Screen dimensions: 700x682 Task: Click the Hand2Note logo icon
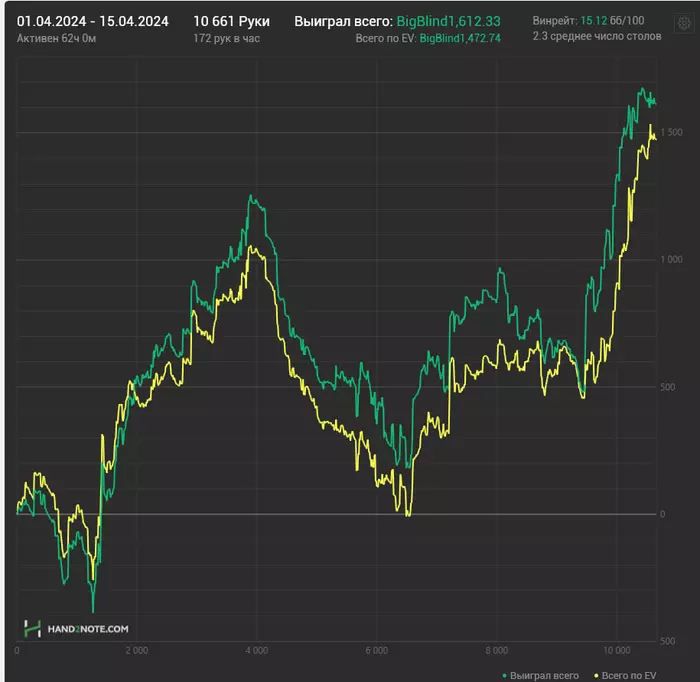(x=30, y=628)
